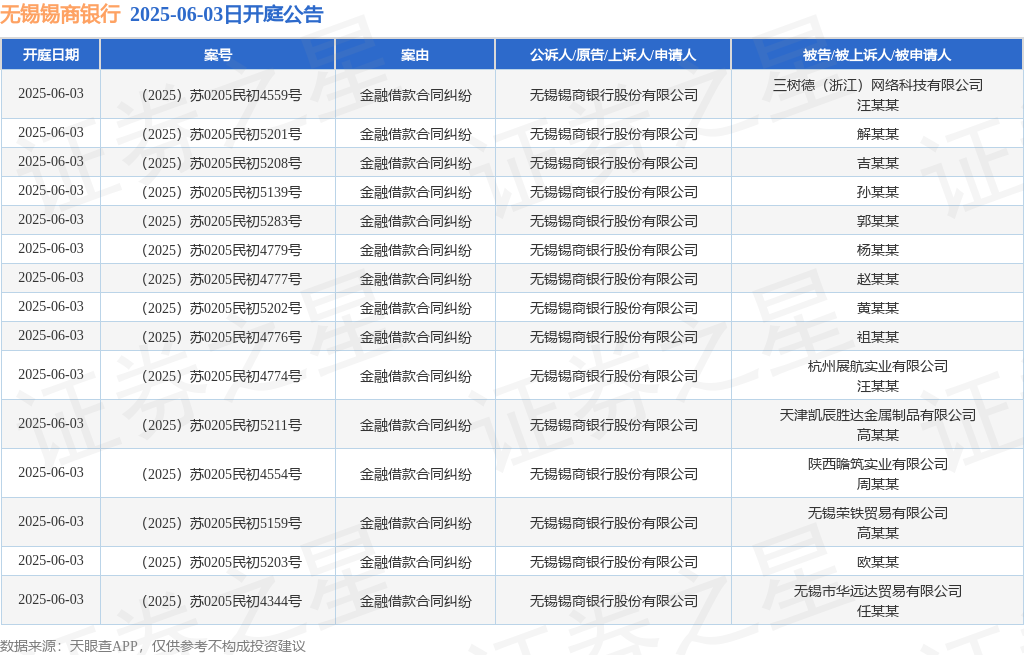The image size is (1024, 655).
Task: Click defendant 黄某某
Action: point(878,308)
